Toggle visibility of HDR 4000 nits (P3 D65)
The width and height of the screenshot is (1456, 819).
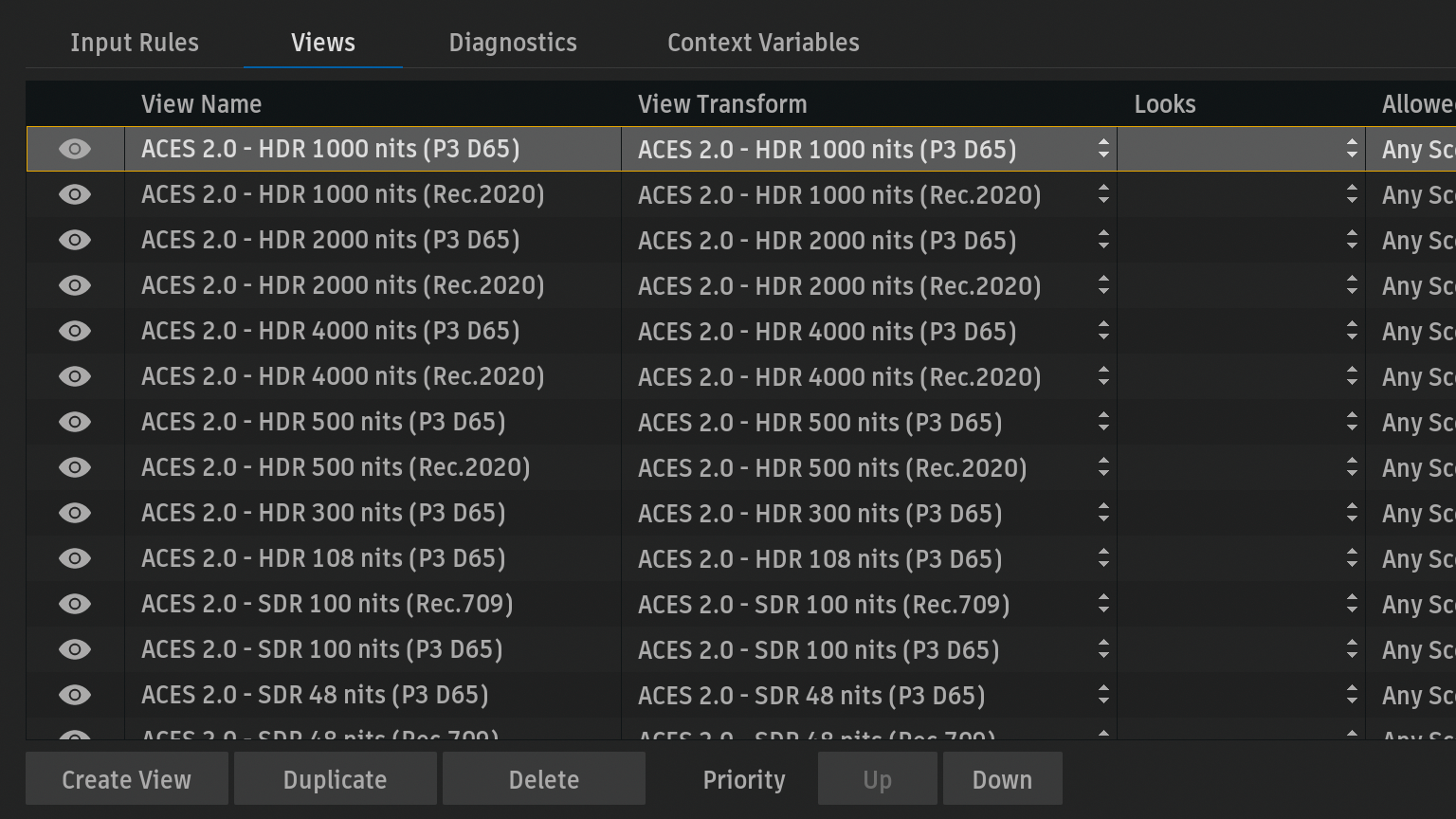pos(75,331)
